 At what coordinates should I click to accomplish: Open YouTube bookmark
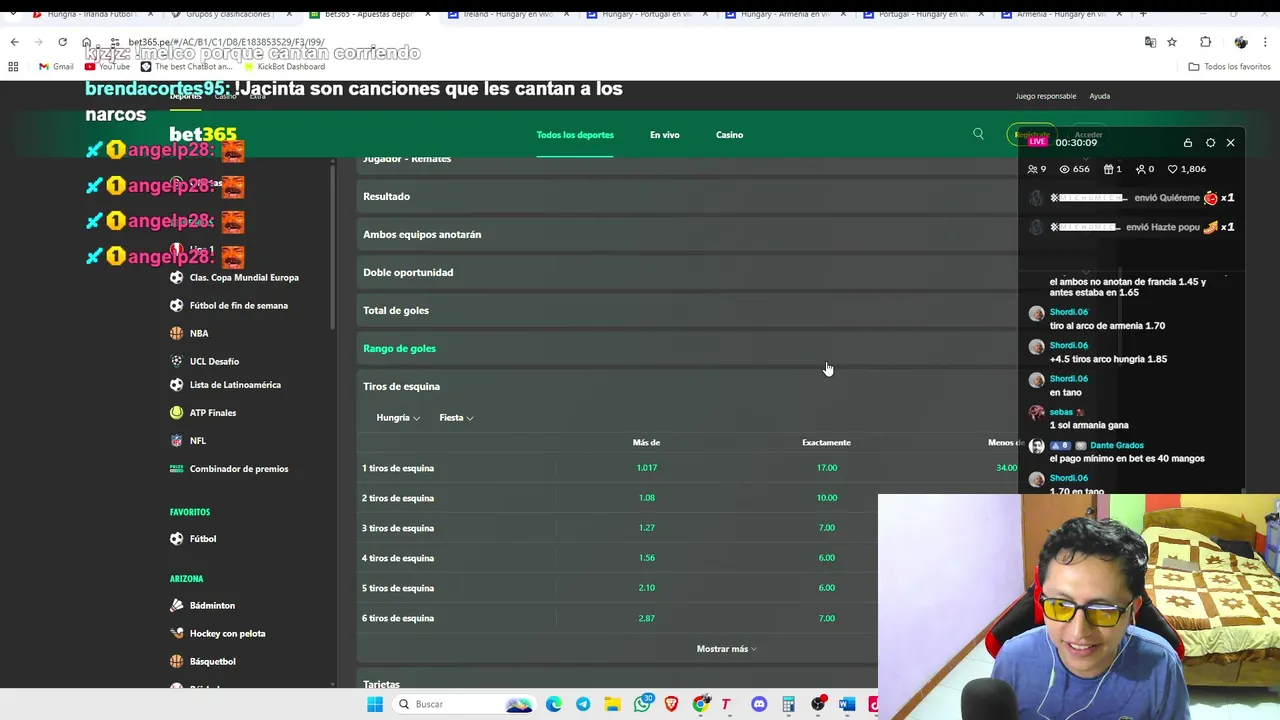click(x=107, y=67)
